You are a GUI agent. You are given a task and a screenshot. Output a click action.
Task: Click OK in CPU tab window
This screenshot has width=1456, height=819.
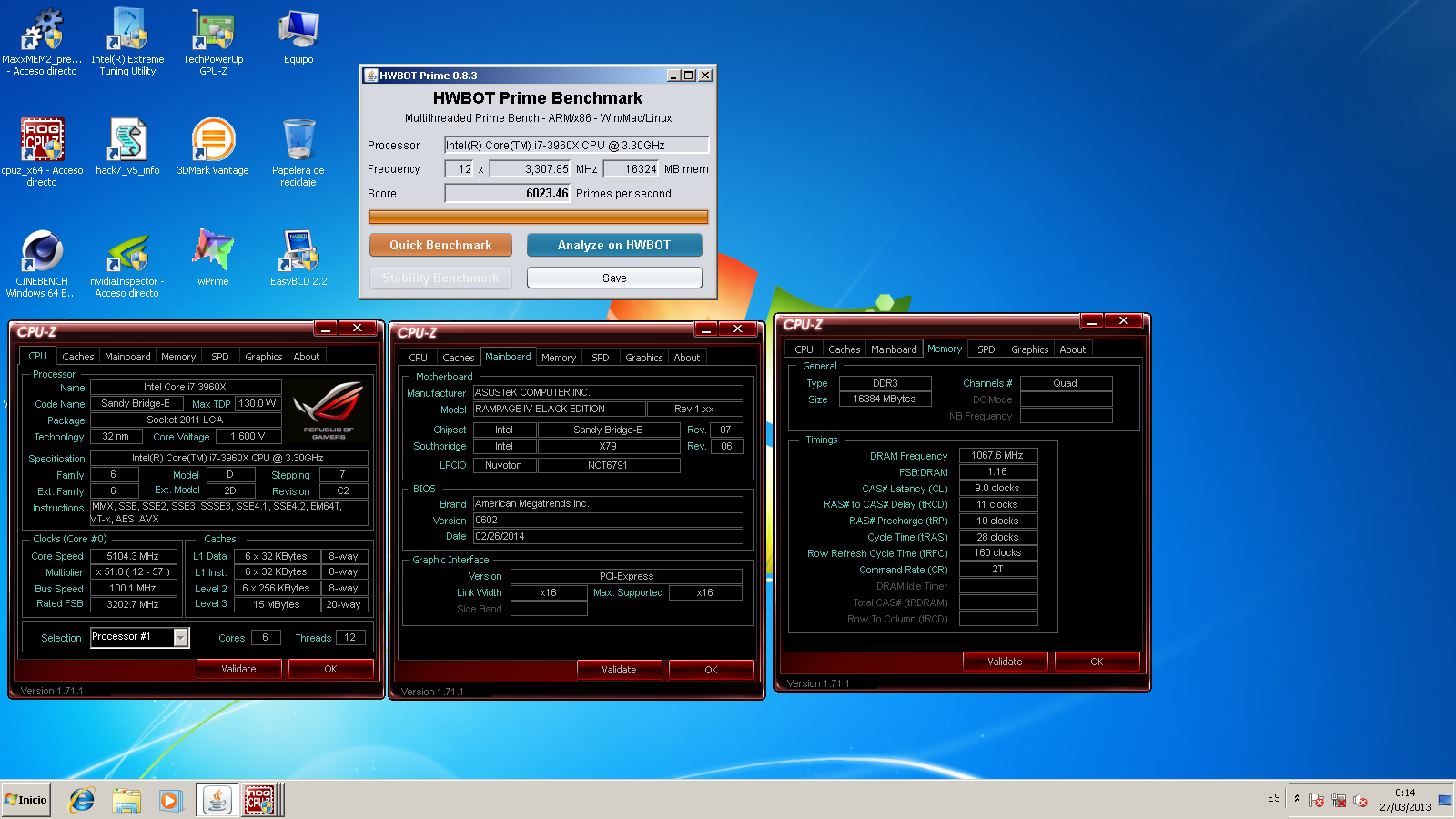(330, 669)
